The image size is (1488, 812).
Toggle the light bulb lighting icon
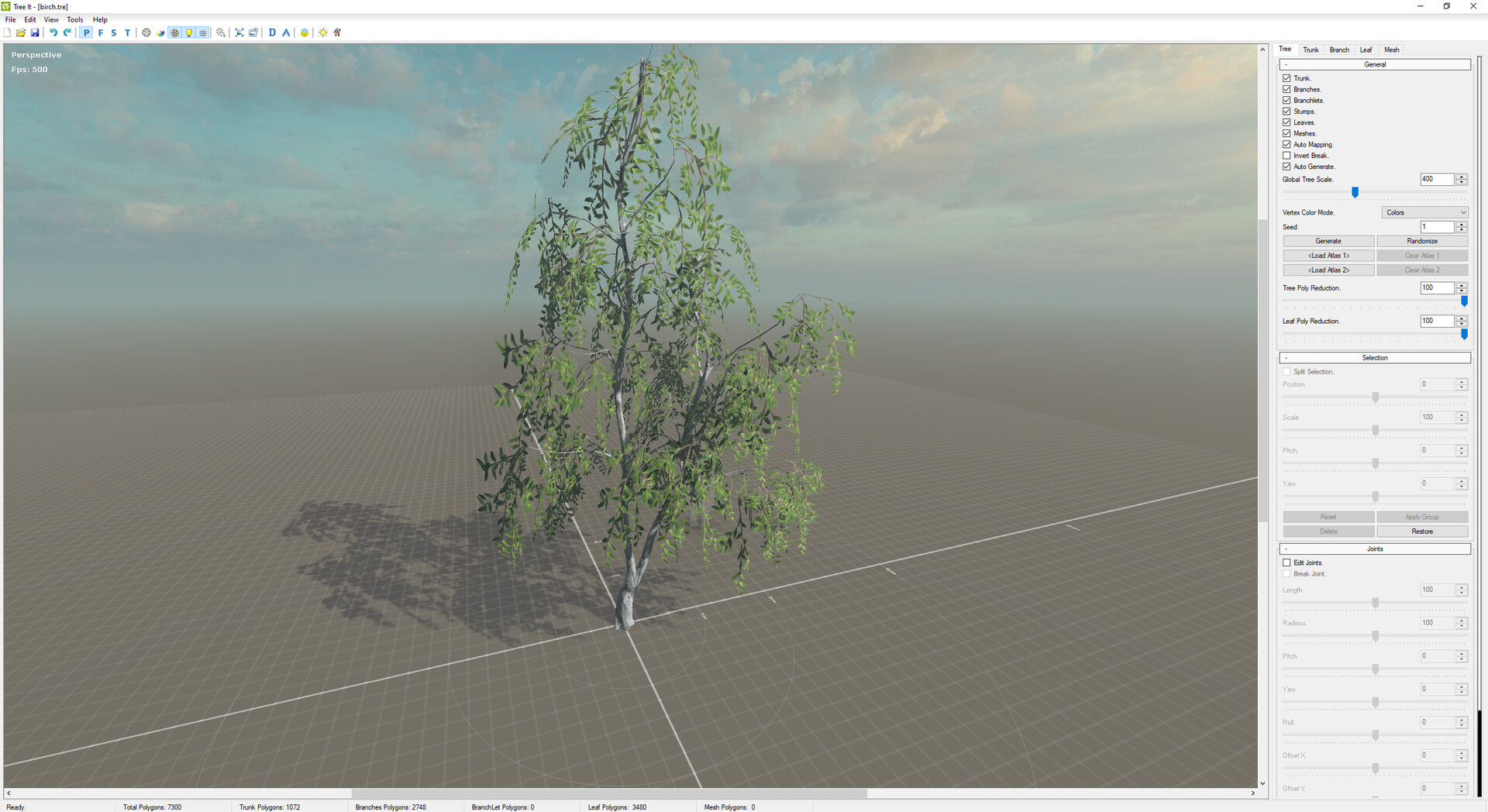point(189,33)
